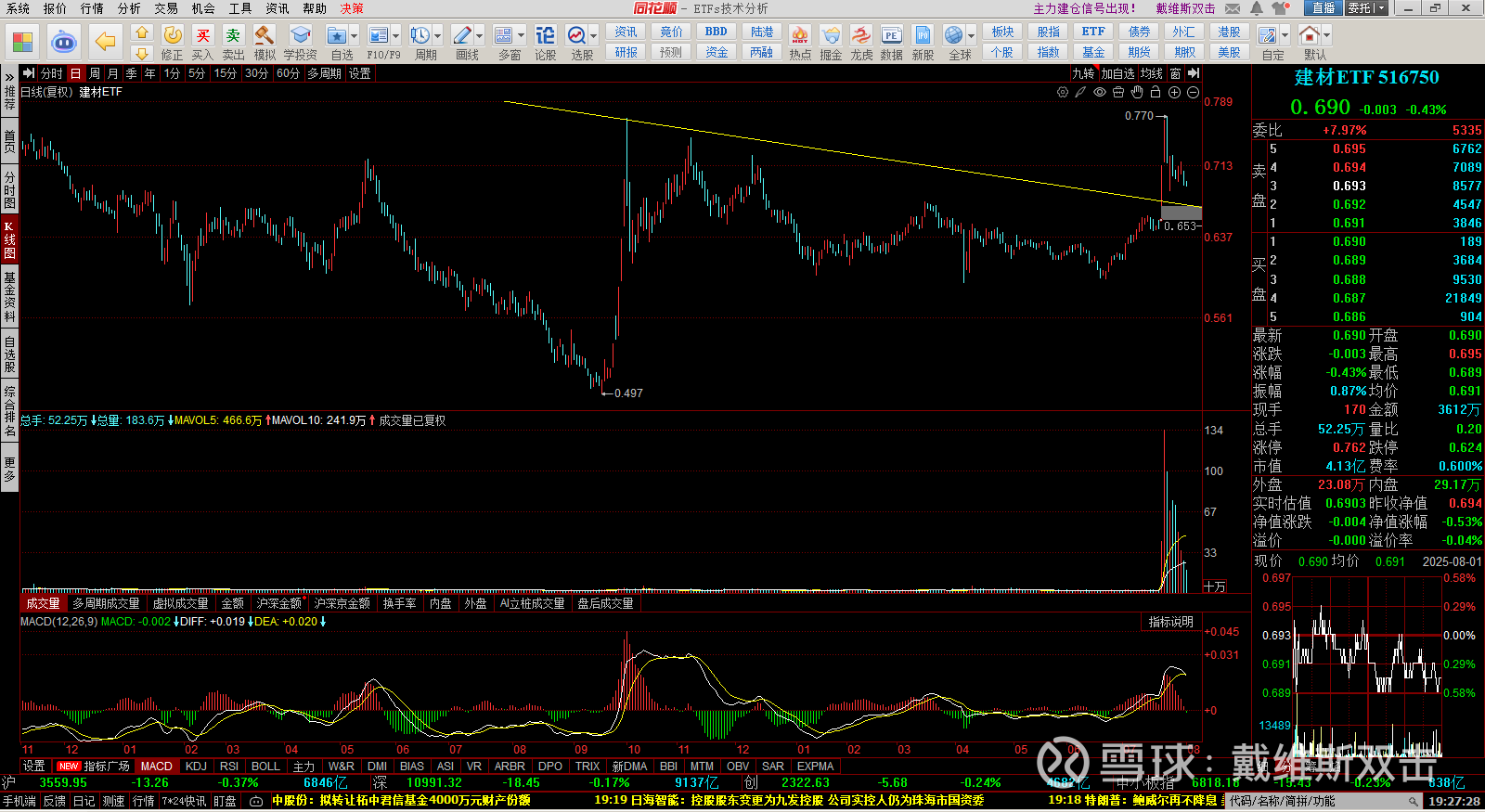Expand the 选股 dropdown arrow
The height and width of the screenshot is (812, 1485).
(x=593, y=36)
